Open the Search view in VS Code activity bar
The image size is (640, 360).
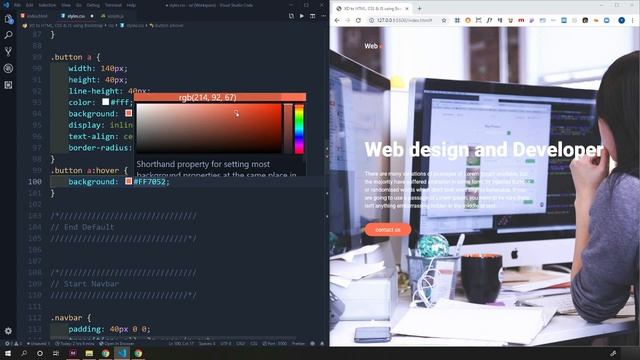click(8, 35)
